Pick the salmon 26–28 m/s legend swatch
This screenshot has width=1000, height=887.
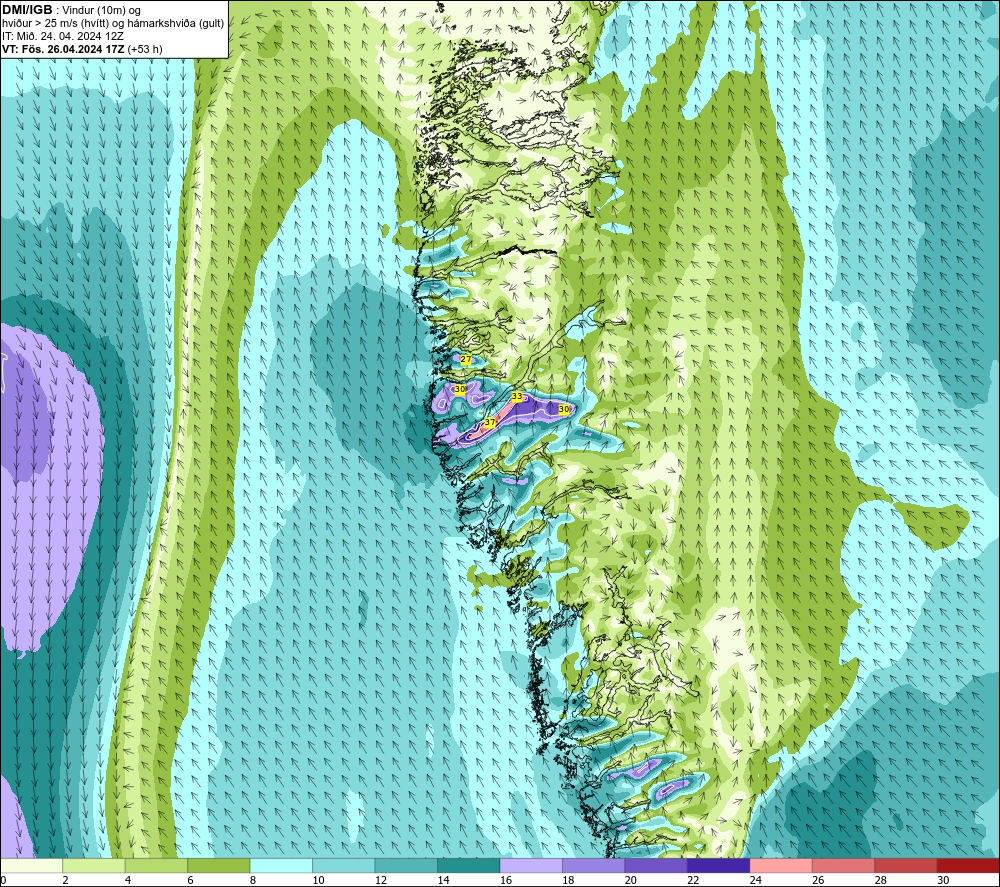coord(844,866)
